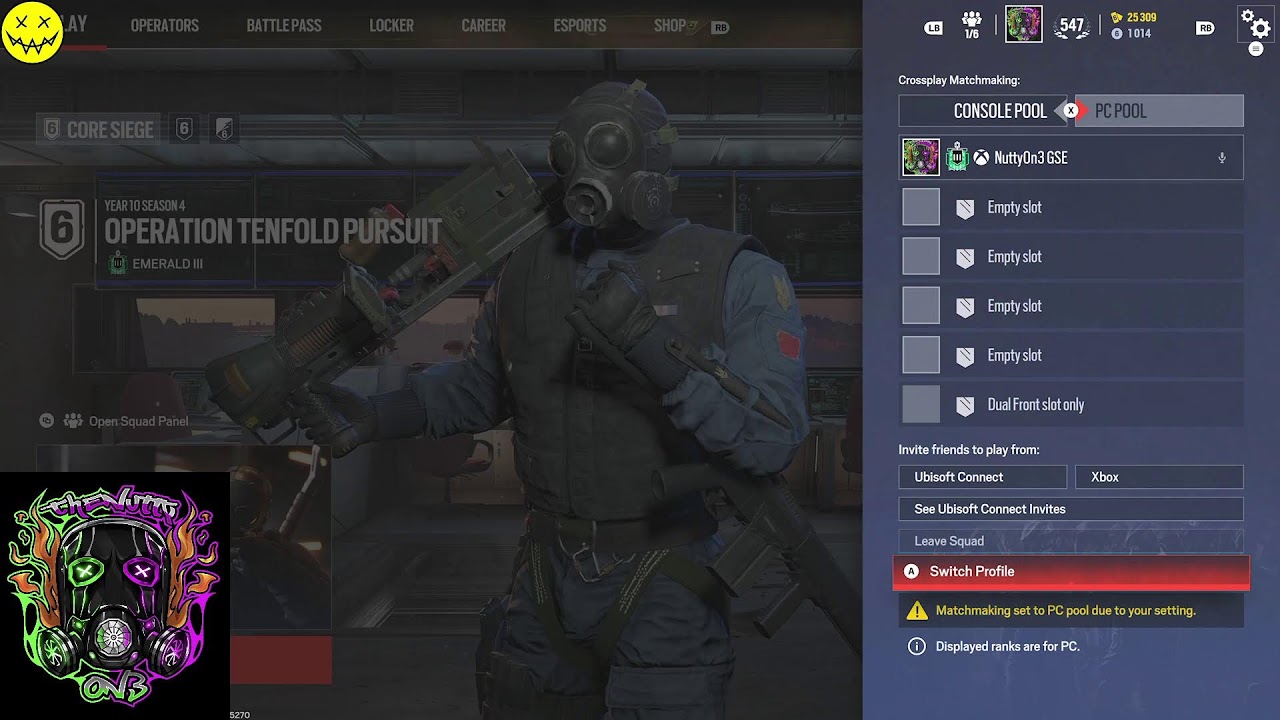Switch to the Esports tab
The image size is (1280, 720).
tap(580, 26)
